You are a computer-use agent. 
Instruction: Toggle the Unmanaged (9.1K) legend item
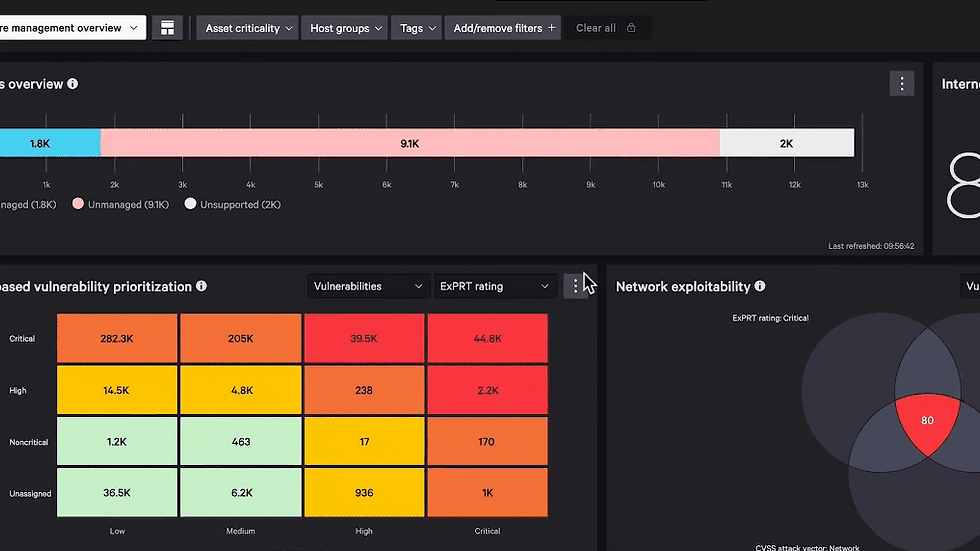click(121, 204)
